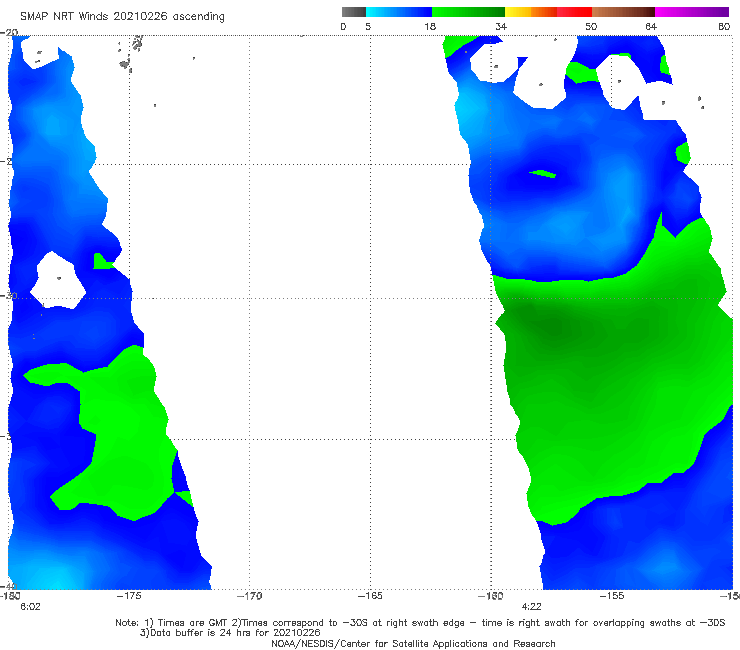Click the brown segment of the color bar
This screenshot has width=740, height=650.
click(623, 12)
